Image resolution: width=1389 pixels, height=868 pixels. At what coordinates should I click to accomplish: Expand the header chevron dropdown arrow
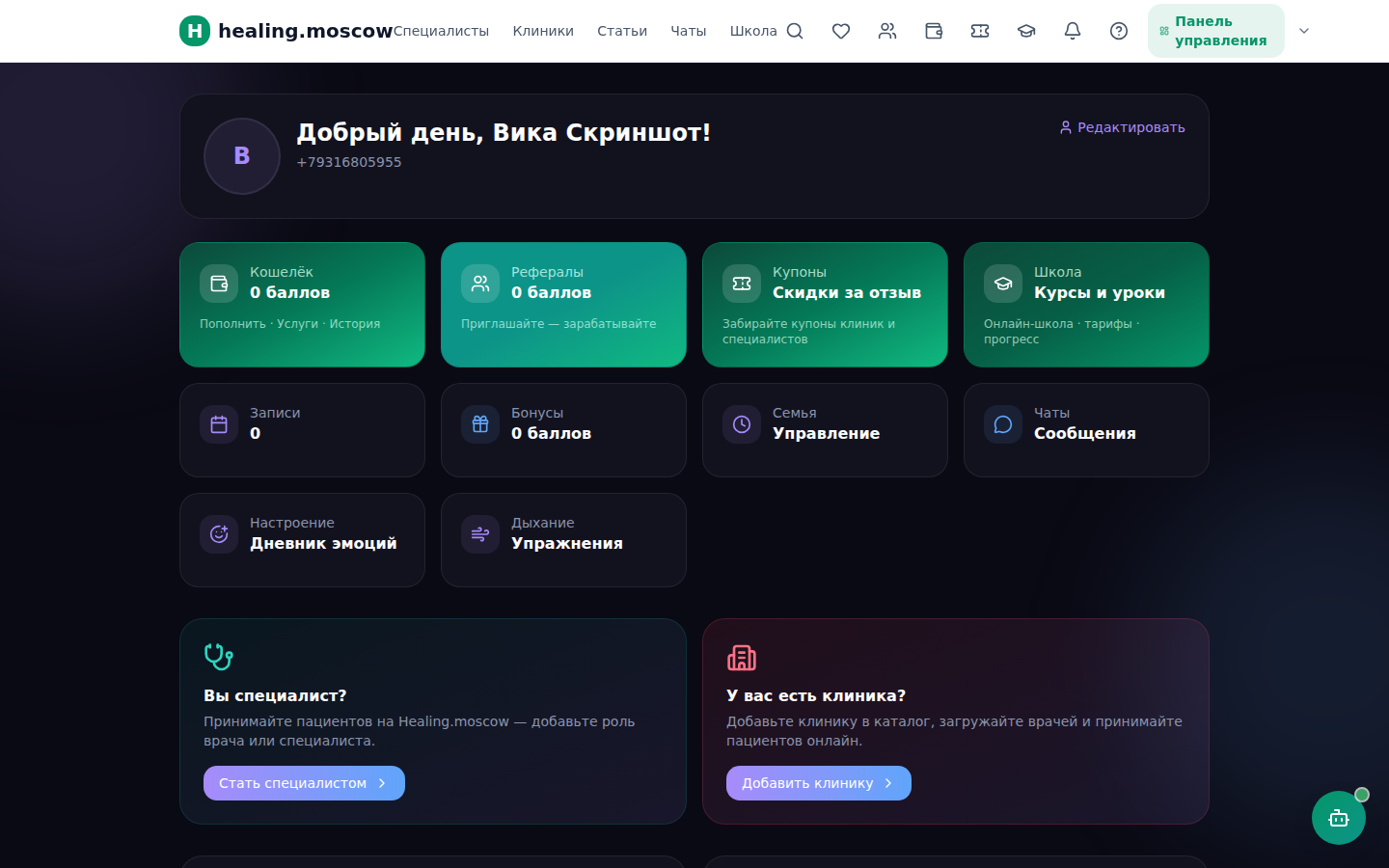1304,31
